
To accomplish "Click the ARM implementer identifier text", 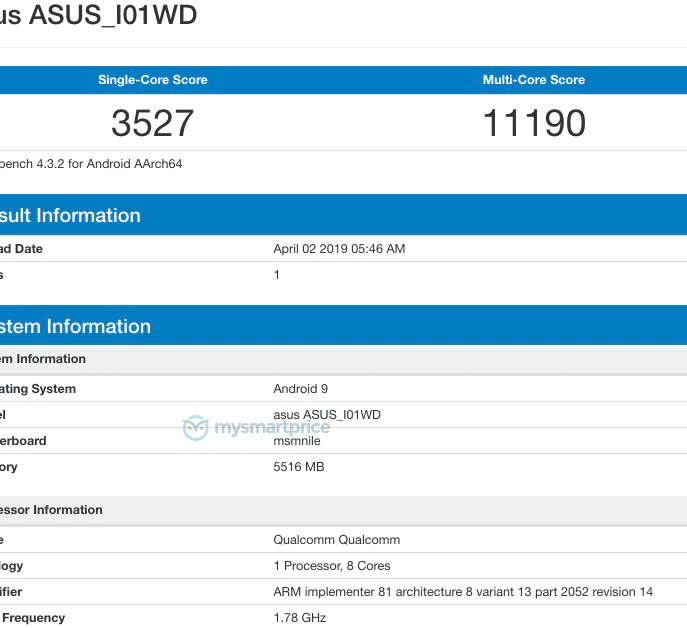I will click(x=463, y=592).
